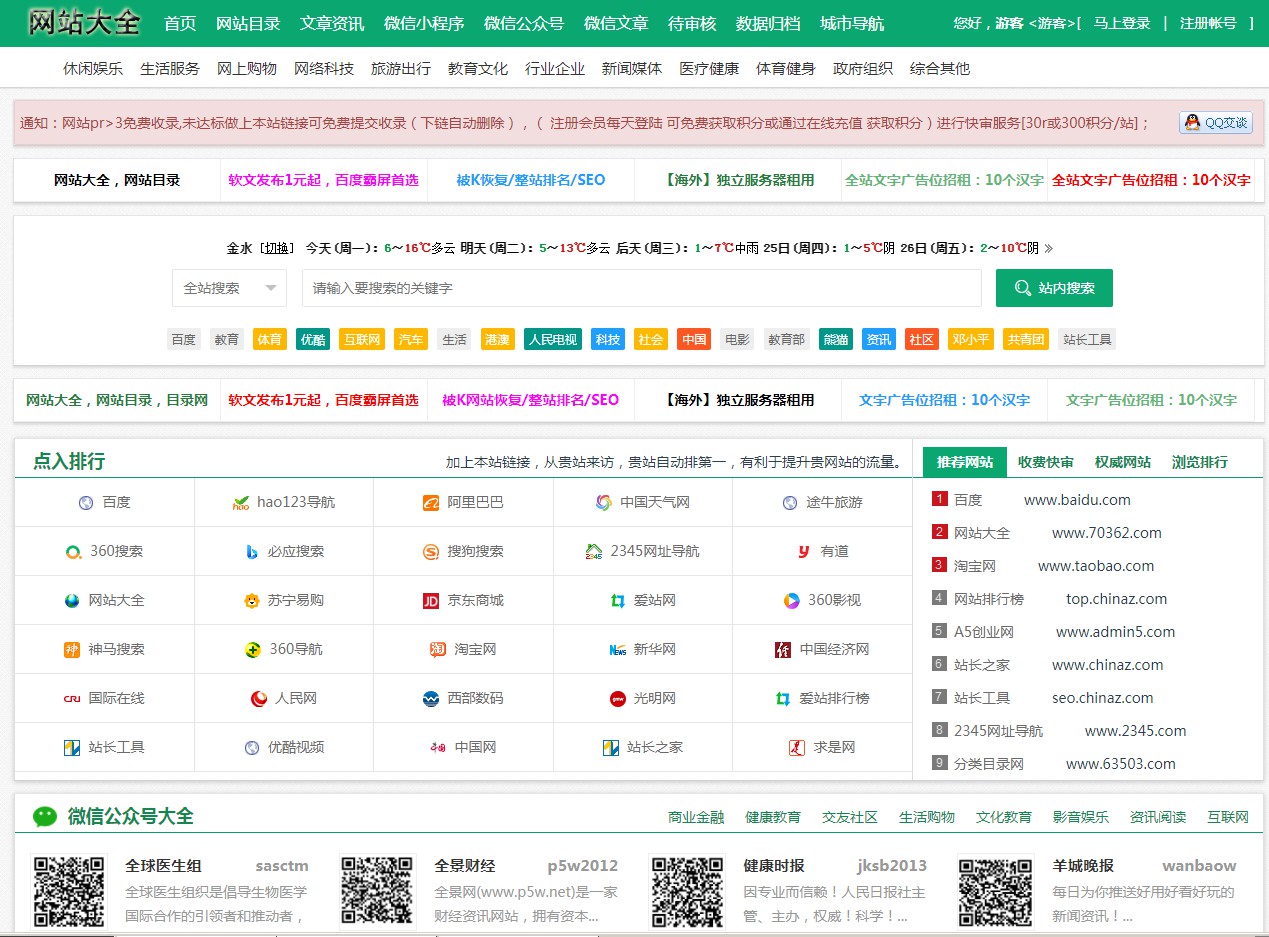Click the 360影视 colorful play icon
Image resolution: width=1269 pixels, height=937 pixels.
coord(791,601)
